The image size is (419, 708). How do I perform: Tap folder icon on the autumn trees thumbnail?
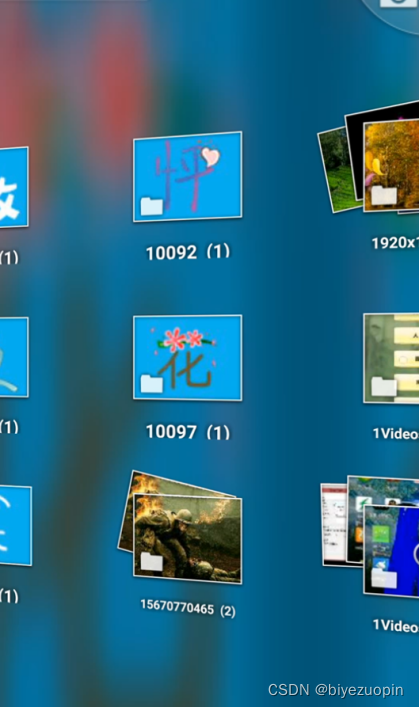[x=384, y=196]
